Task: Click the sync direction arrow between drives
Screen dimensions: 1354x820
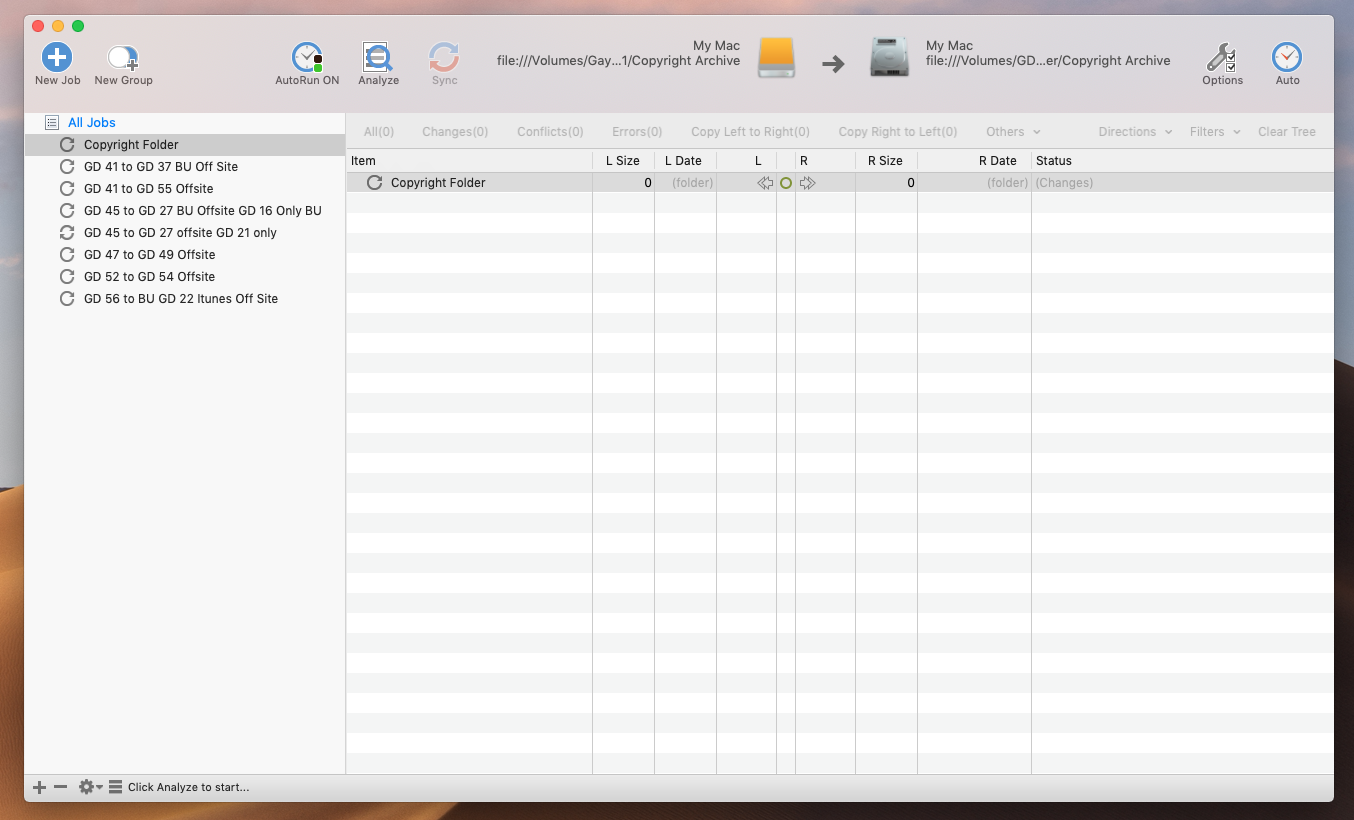Action: click(833, 64)
